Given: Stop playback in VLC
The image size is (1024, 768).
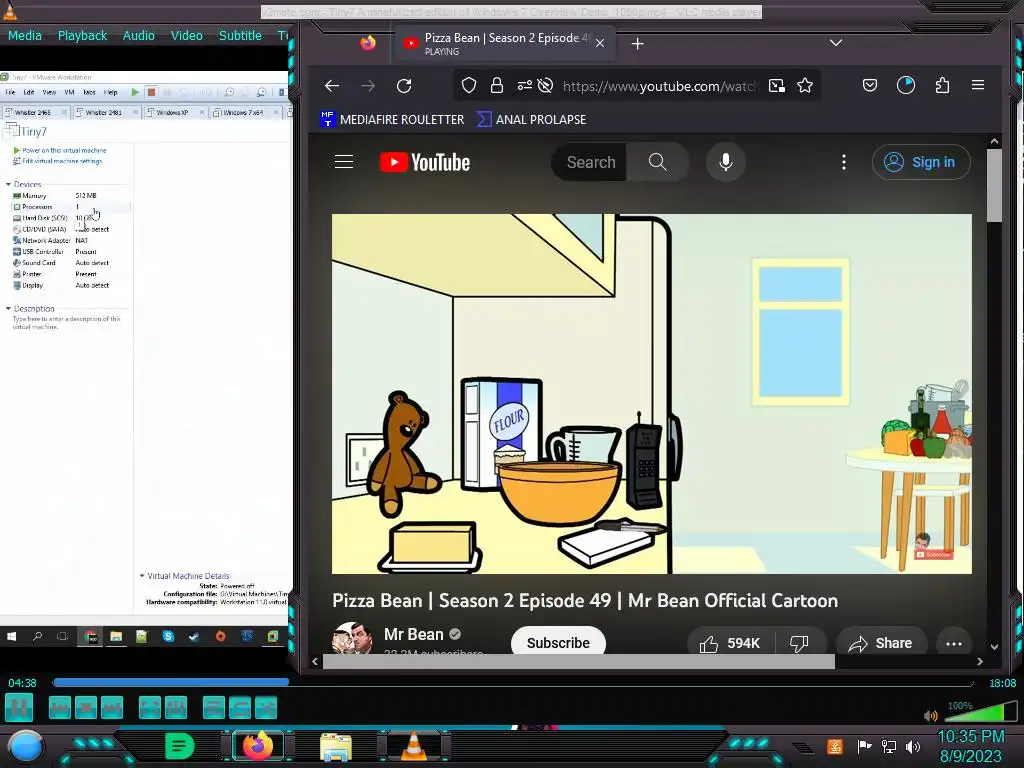Looking at the screenshot, I should point(86,707).
